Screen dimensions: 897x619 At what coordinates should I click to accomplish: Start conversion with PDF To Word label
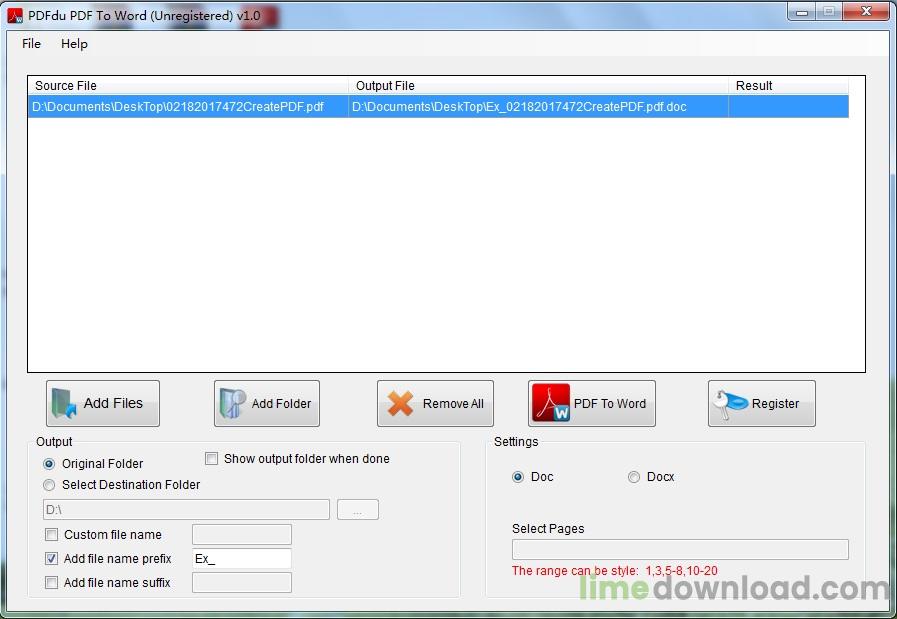point(610,403)
